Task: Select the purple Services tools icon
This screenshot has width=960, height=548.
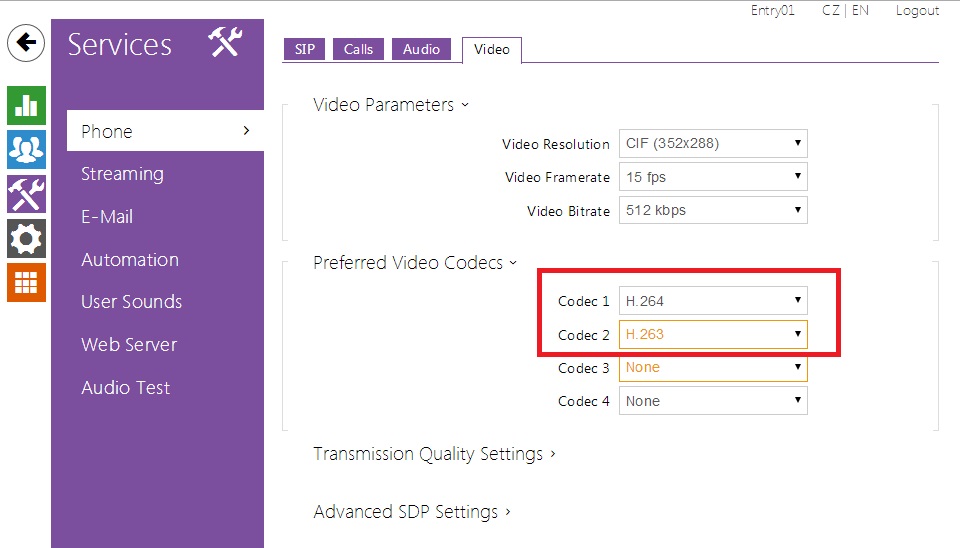Action: tap(26, 193)
